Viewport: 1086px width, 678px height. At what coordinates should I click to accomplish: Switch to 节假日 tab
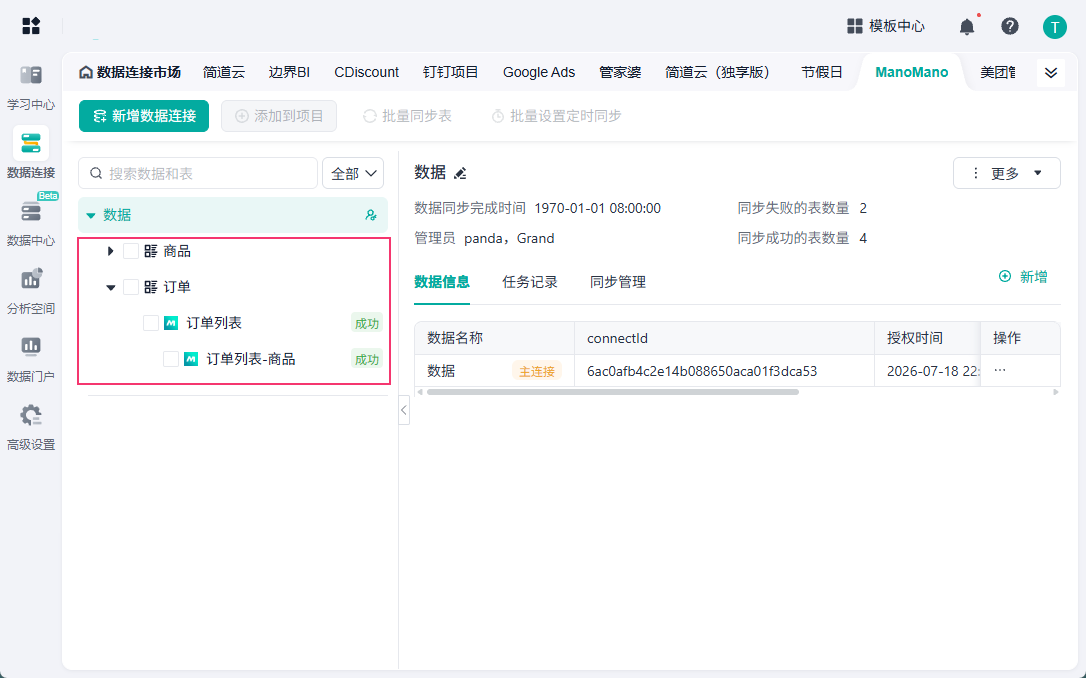coord(821,72)
